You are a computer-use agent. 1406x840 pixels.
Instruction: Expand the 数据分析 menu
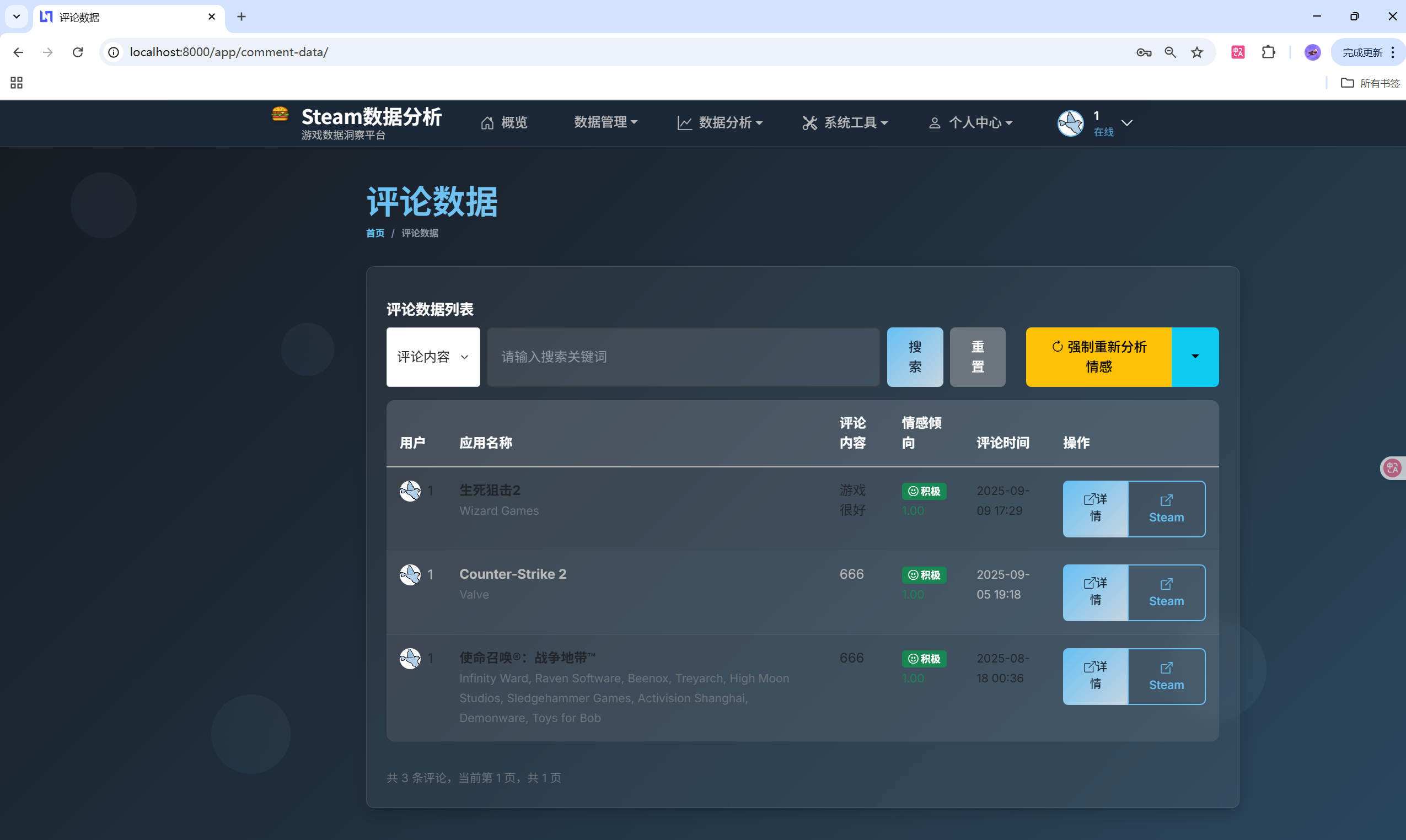point(720,122)
